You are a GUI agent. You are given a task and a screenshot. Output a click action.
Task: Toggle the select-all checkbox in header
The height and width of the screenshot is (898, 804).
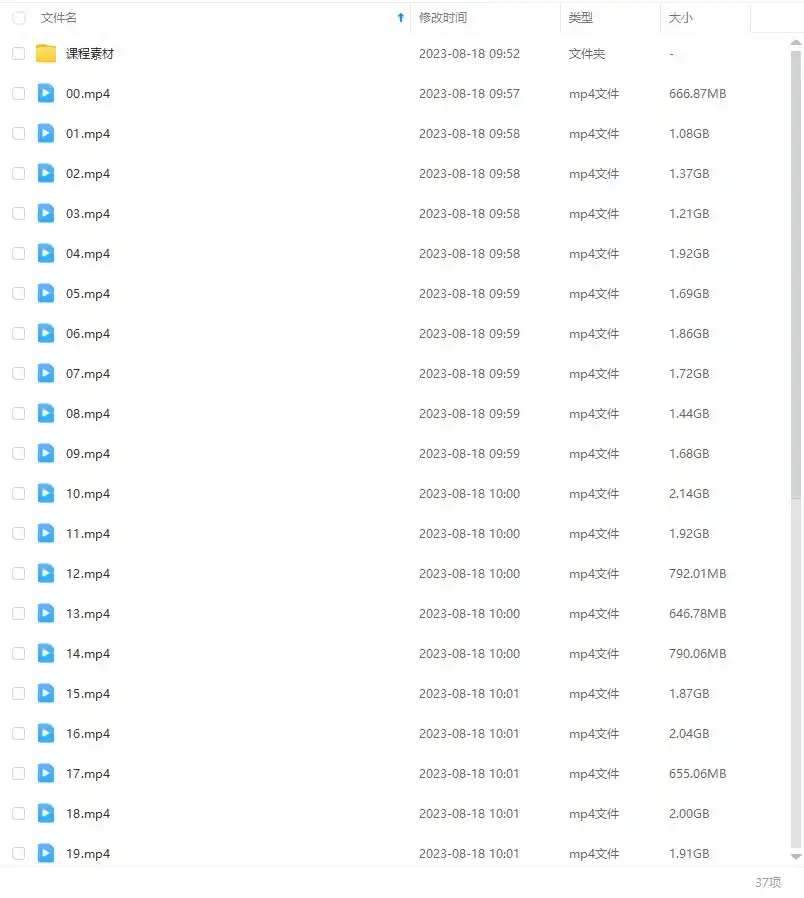(x=19, y=18)
